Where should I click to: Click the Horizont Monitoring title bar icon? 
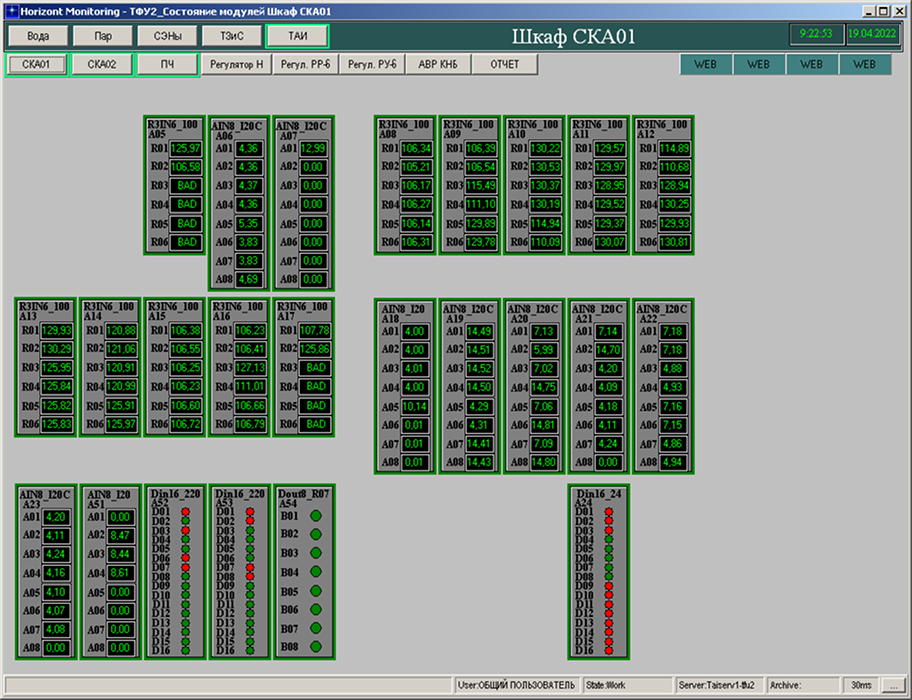pyautogui.click(x=9, y=10)
